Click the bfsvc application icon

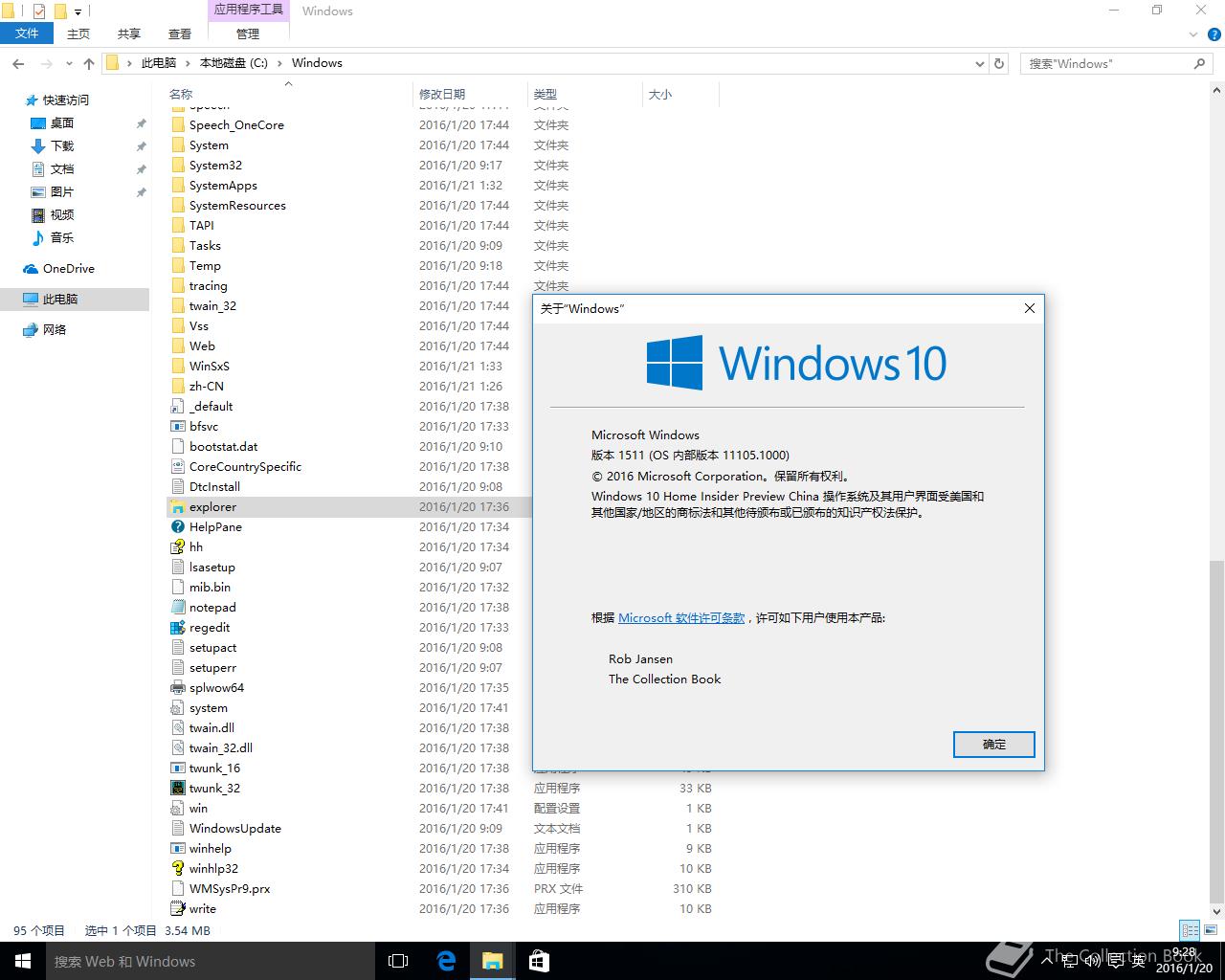pyautogui.click(x=177, y=427)
